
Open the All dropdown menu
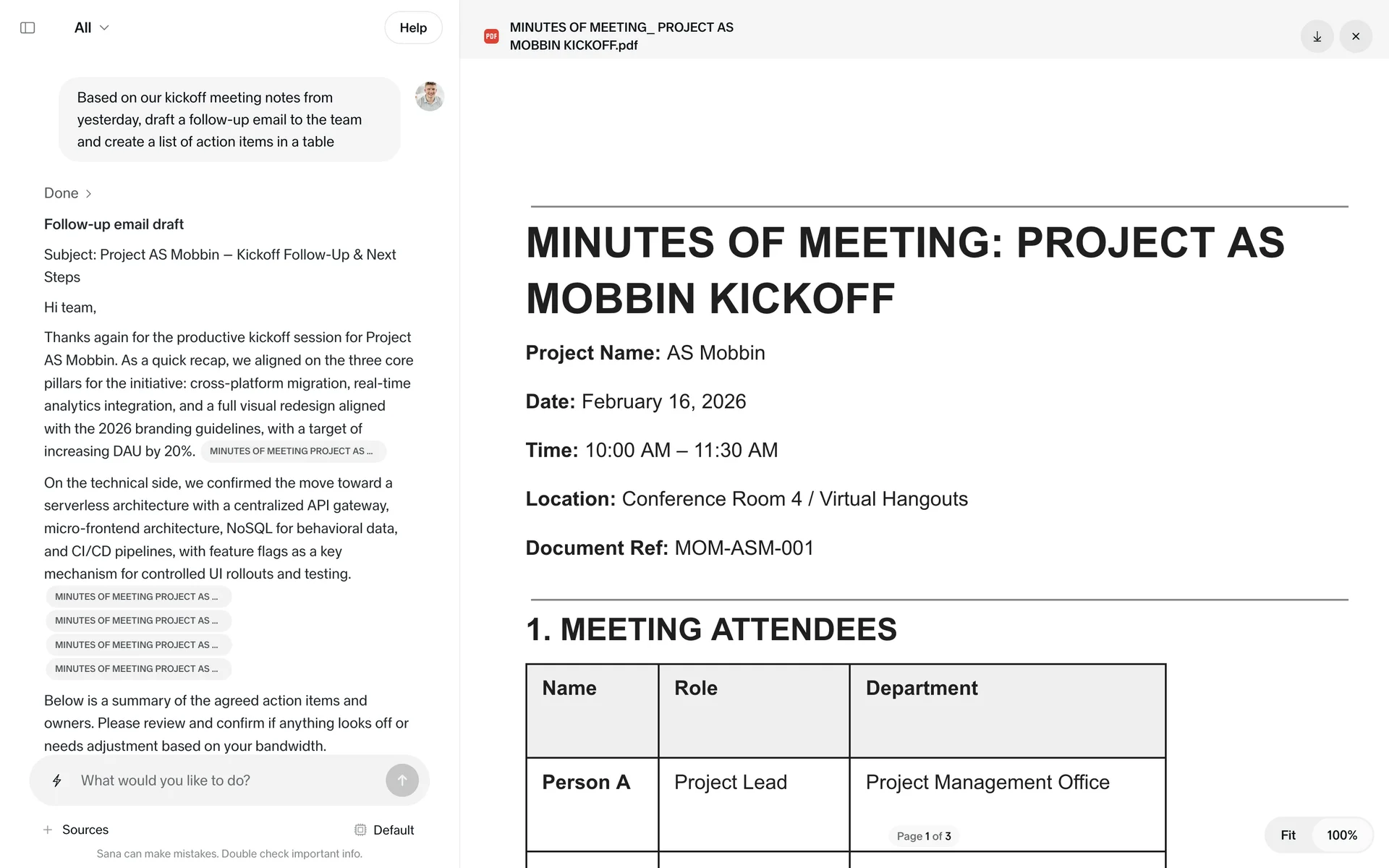(x=91, y=27)
